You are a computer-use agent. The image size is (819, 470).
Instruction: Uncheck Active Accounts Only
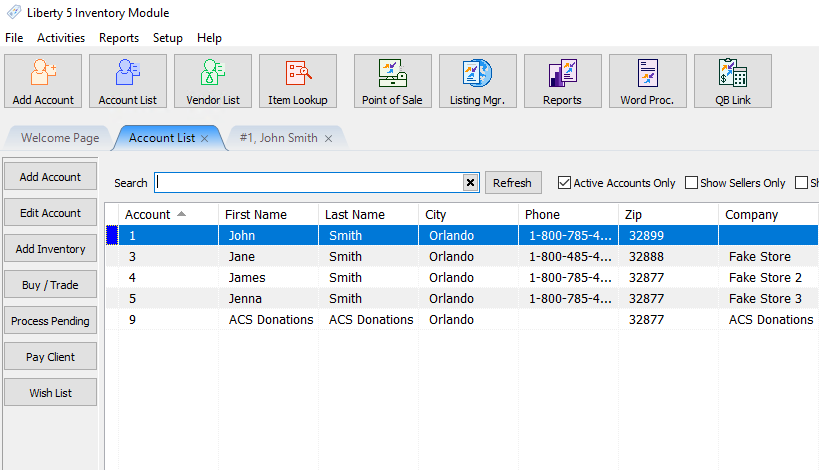[564, 183]
